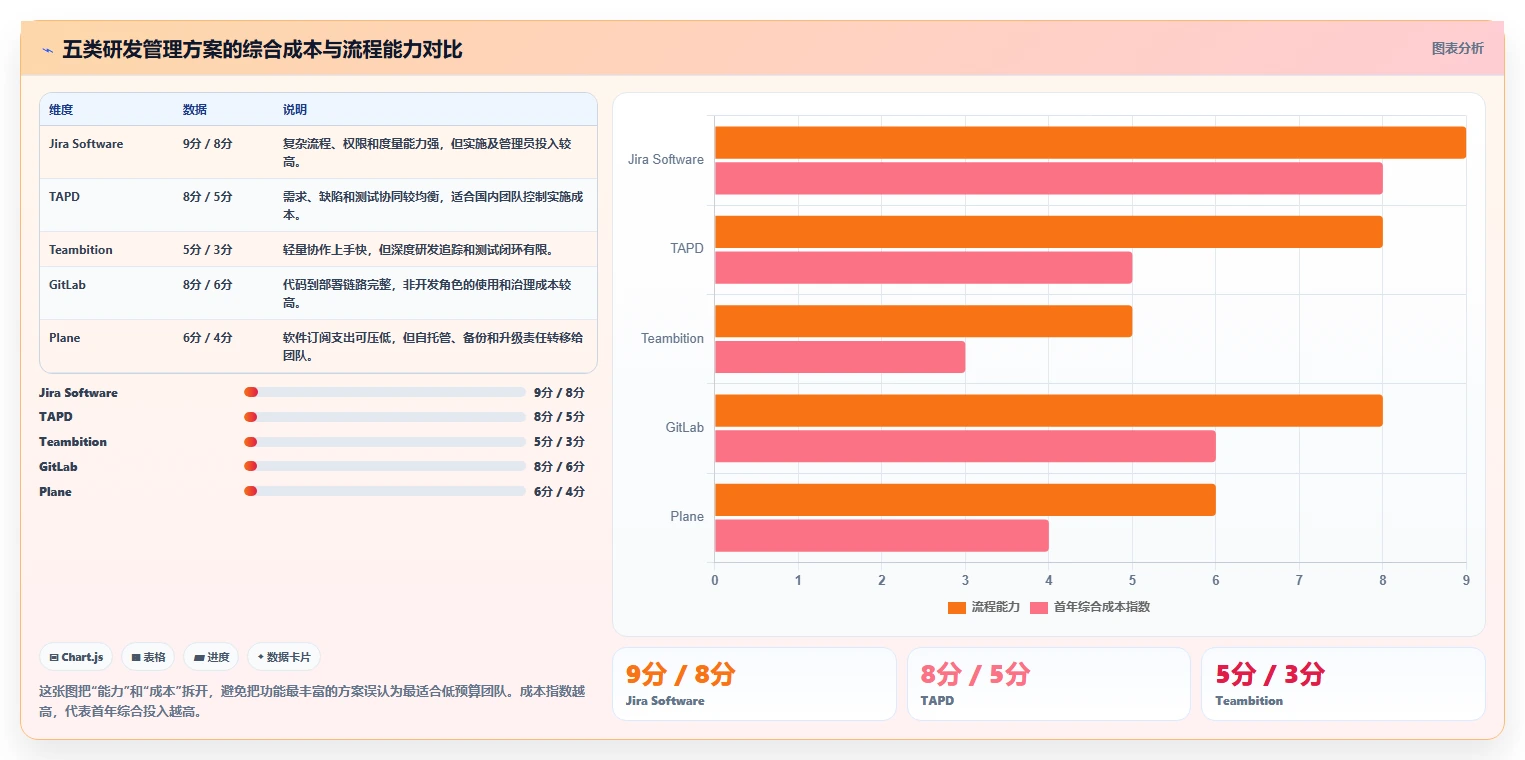Click Teambition orange 流程能力 bar
Screen dimensions: 1525x760
(923, 321)
